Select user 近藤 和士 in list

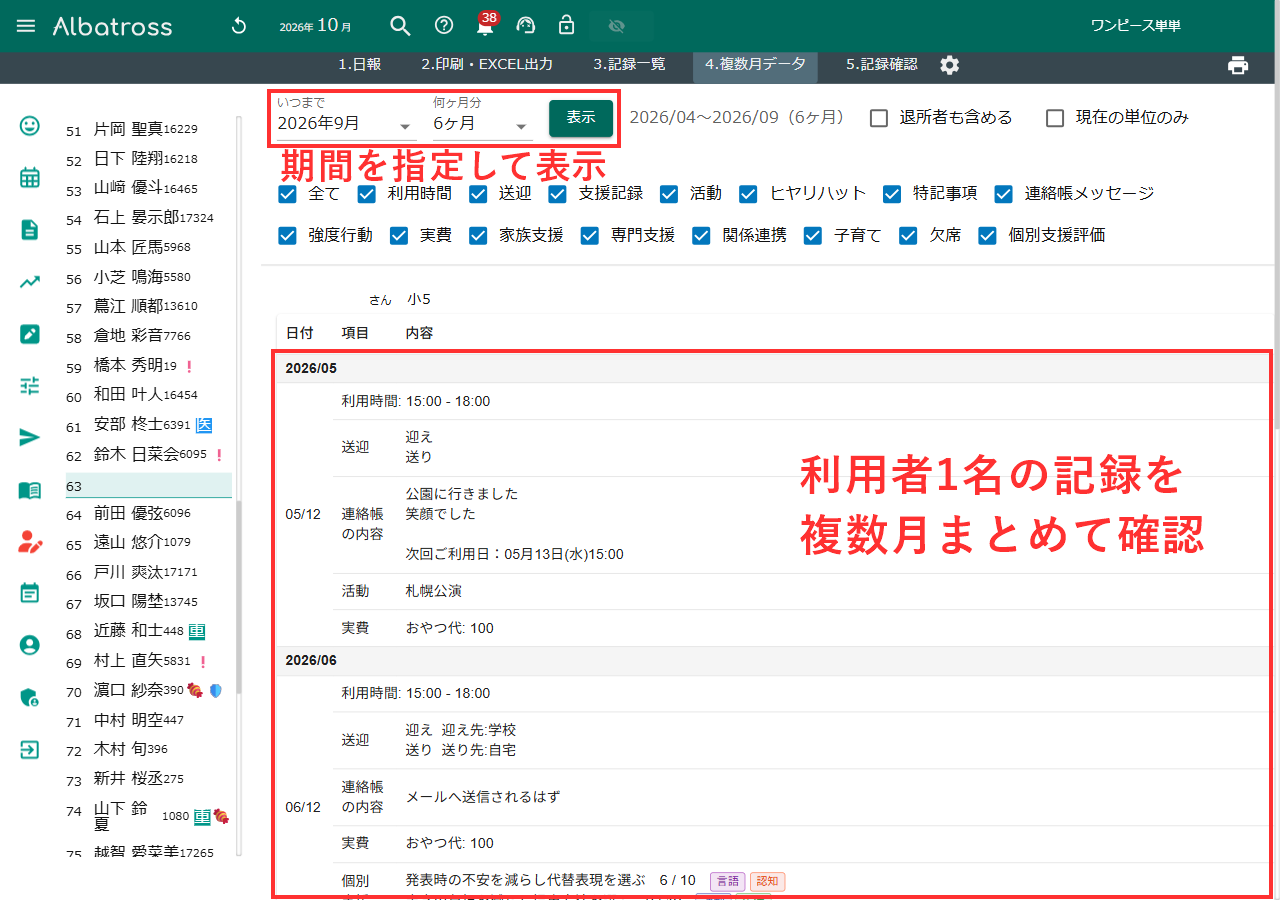tap(148, 632)
